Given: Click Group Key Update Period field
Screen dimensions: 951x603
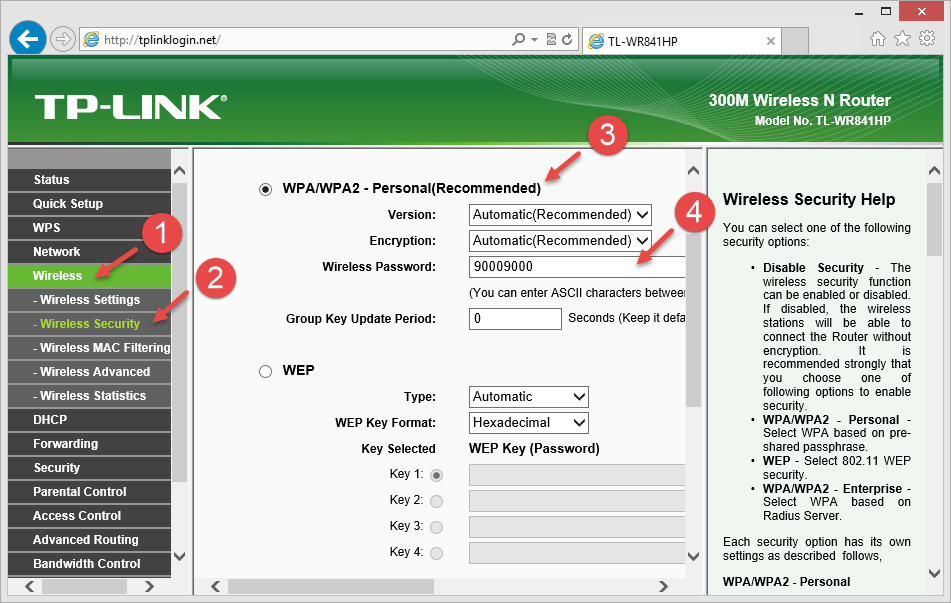Looking at the screenshot, I should (515, 319).
